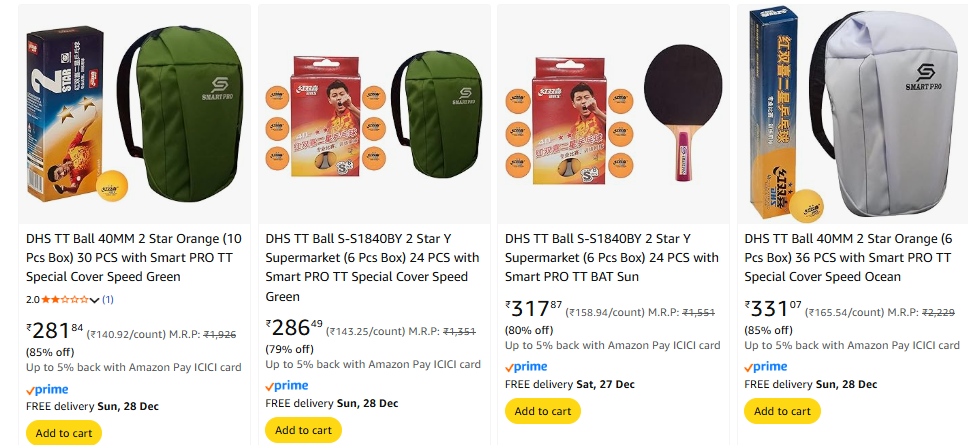Click Prime logo under the ₹281.84 product

click(x=46, y=389)
